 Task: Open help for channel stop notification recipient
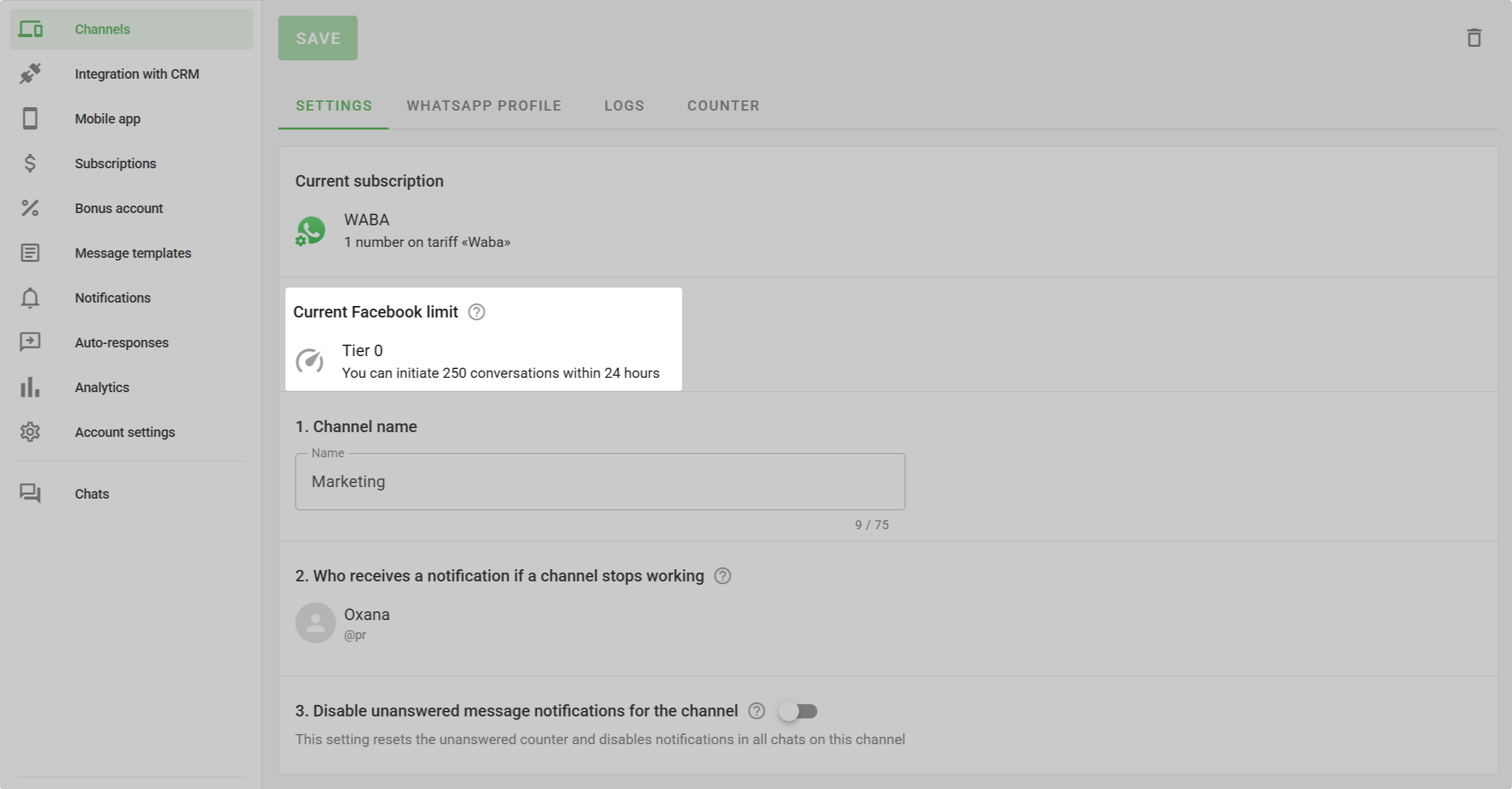[723, 576]
